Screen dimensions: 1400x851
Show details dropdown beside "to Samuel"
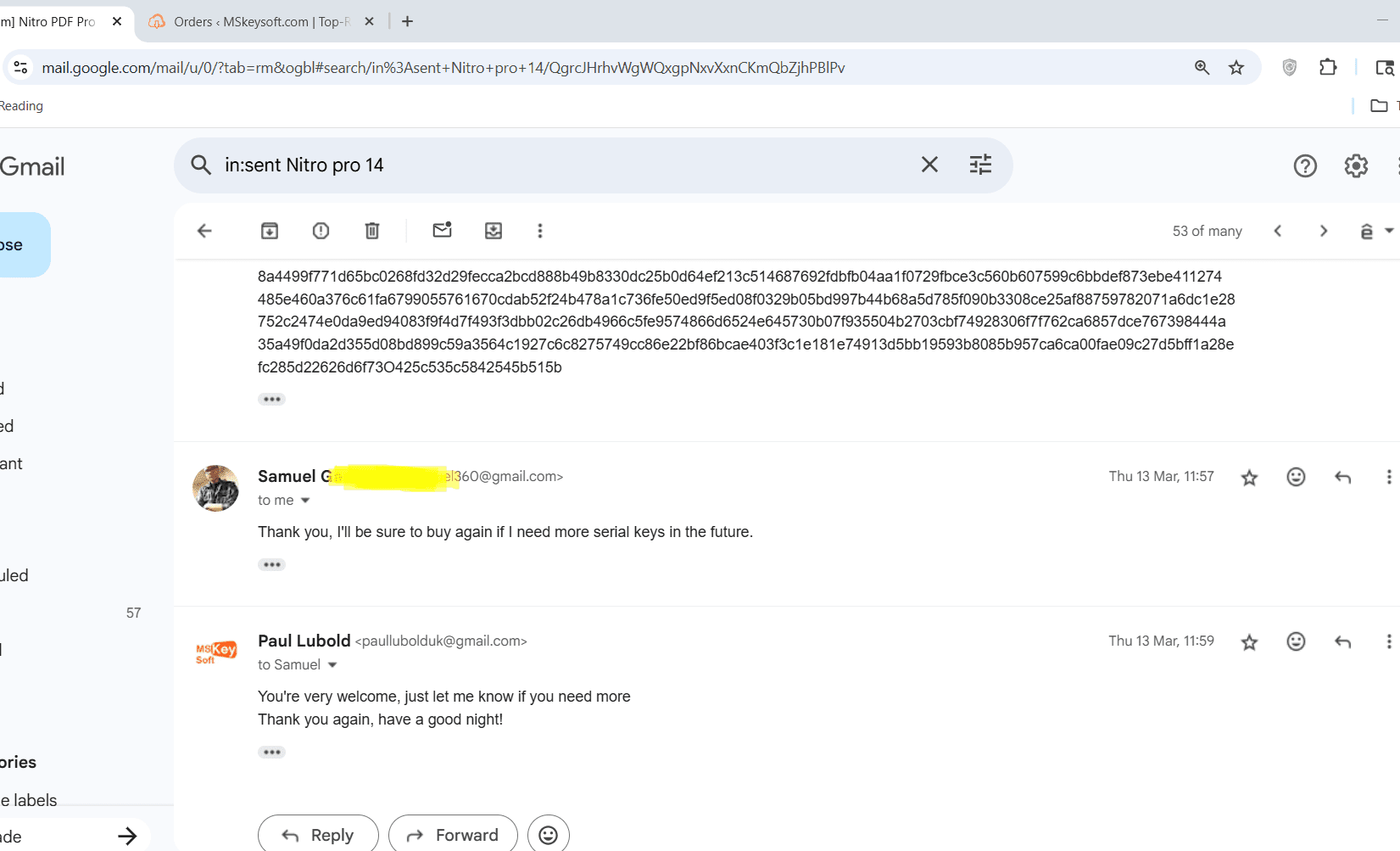(x=332, y=665)
